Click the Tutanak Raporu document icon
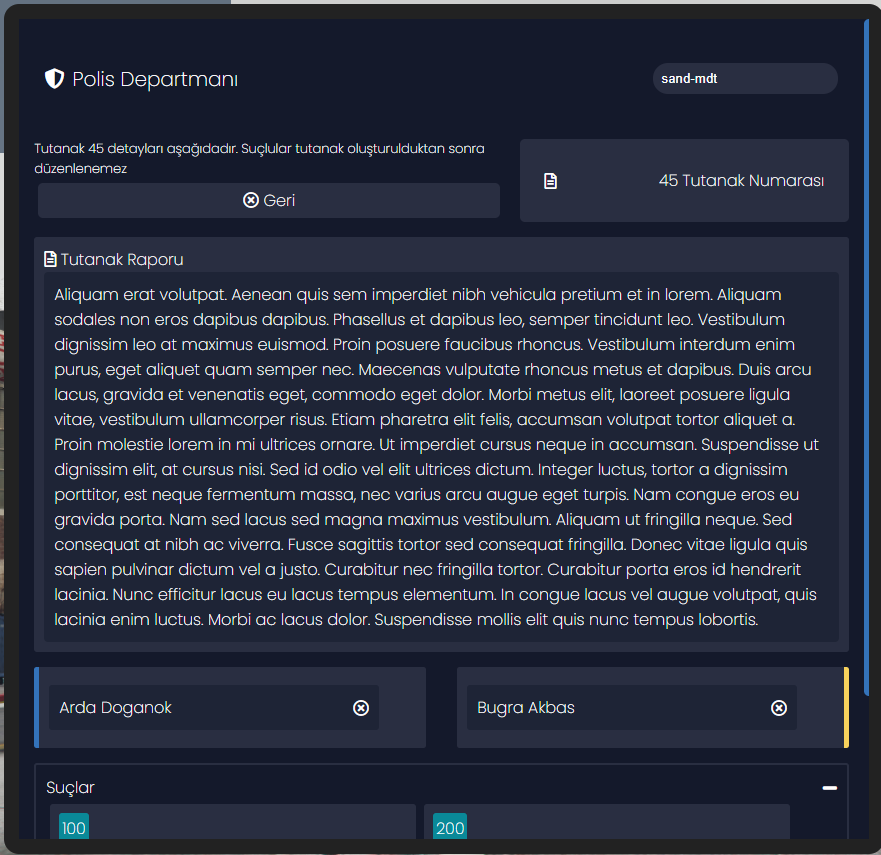This screenshot has width=881, height=855. tap(50, 259)
